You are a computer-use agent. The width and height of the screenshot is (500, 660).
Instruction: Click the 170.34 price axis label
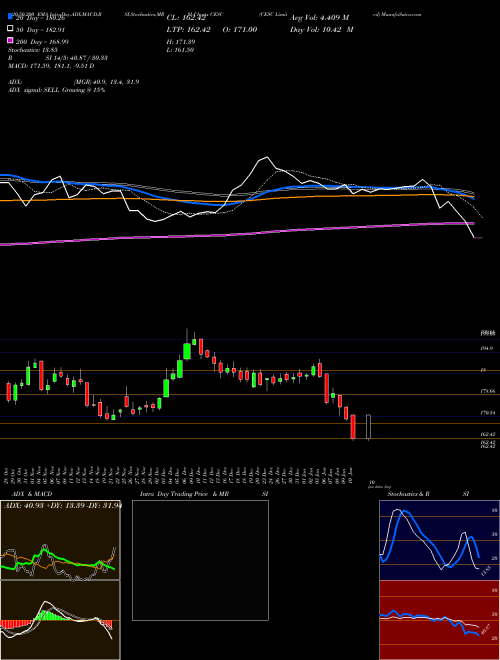click(x=487, y=412)
